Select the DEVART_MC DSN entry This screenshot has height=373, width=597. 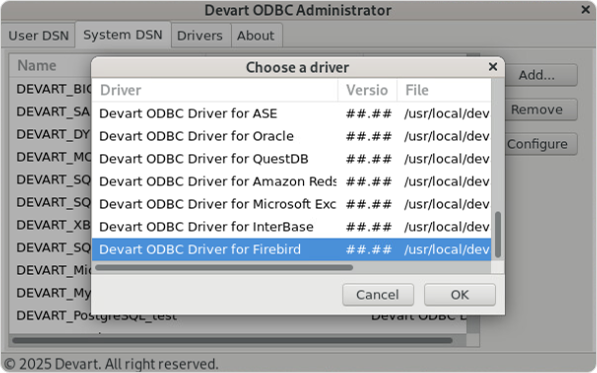[54, 157]
